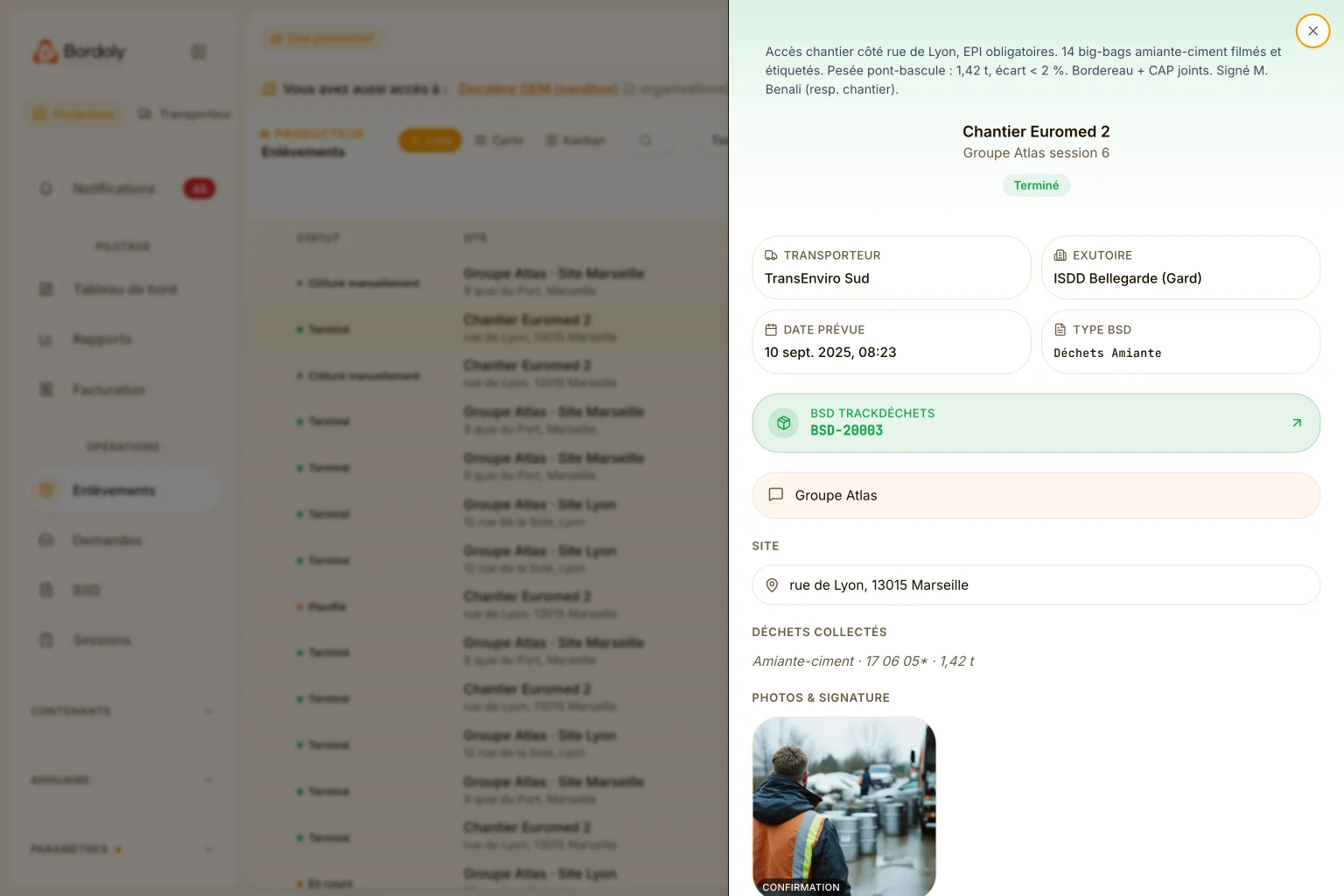Select the TransEnviro Sud transporter card

pos(892,268)
